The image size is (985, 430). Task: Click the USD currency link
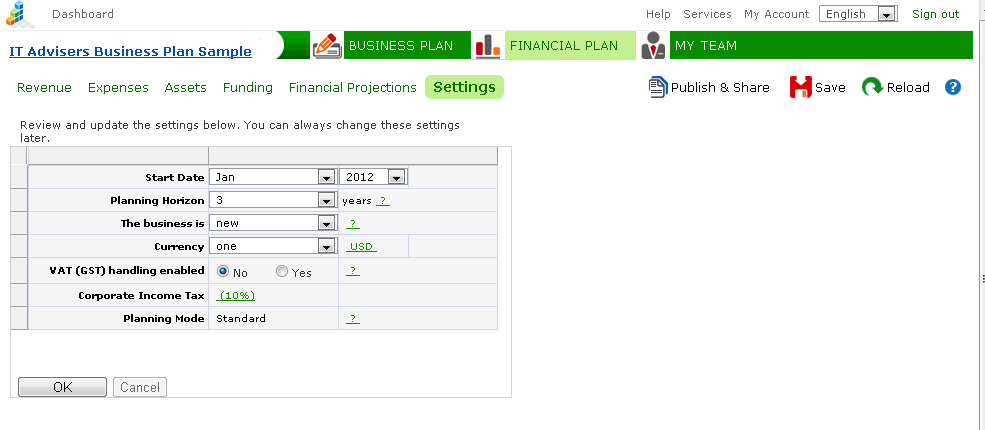click(x=361, y=247)
